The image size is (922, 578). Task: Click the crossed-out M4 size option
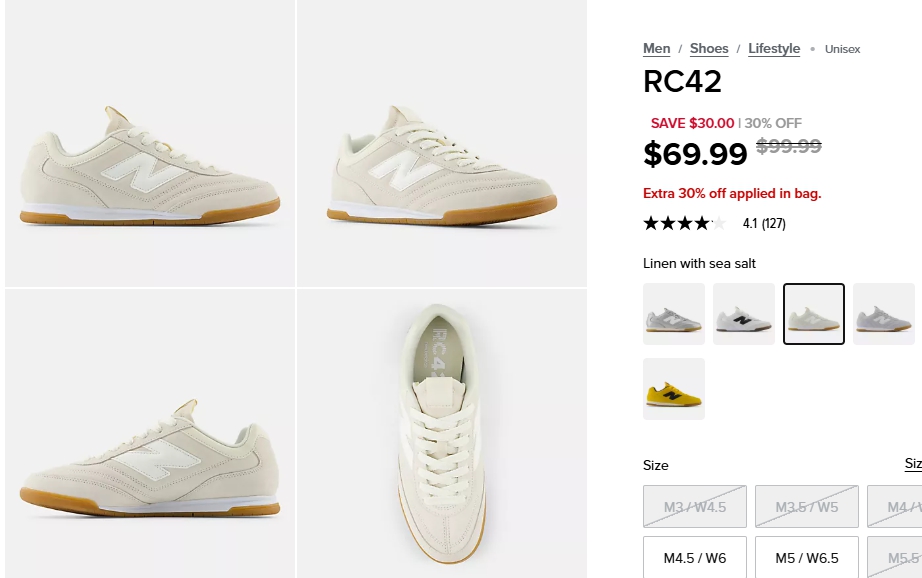coord(898,507)
